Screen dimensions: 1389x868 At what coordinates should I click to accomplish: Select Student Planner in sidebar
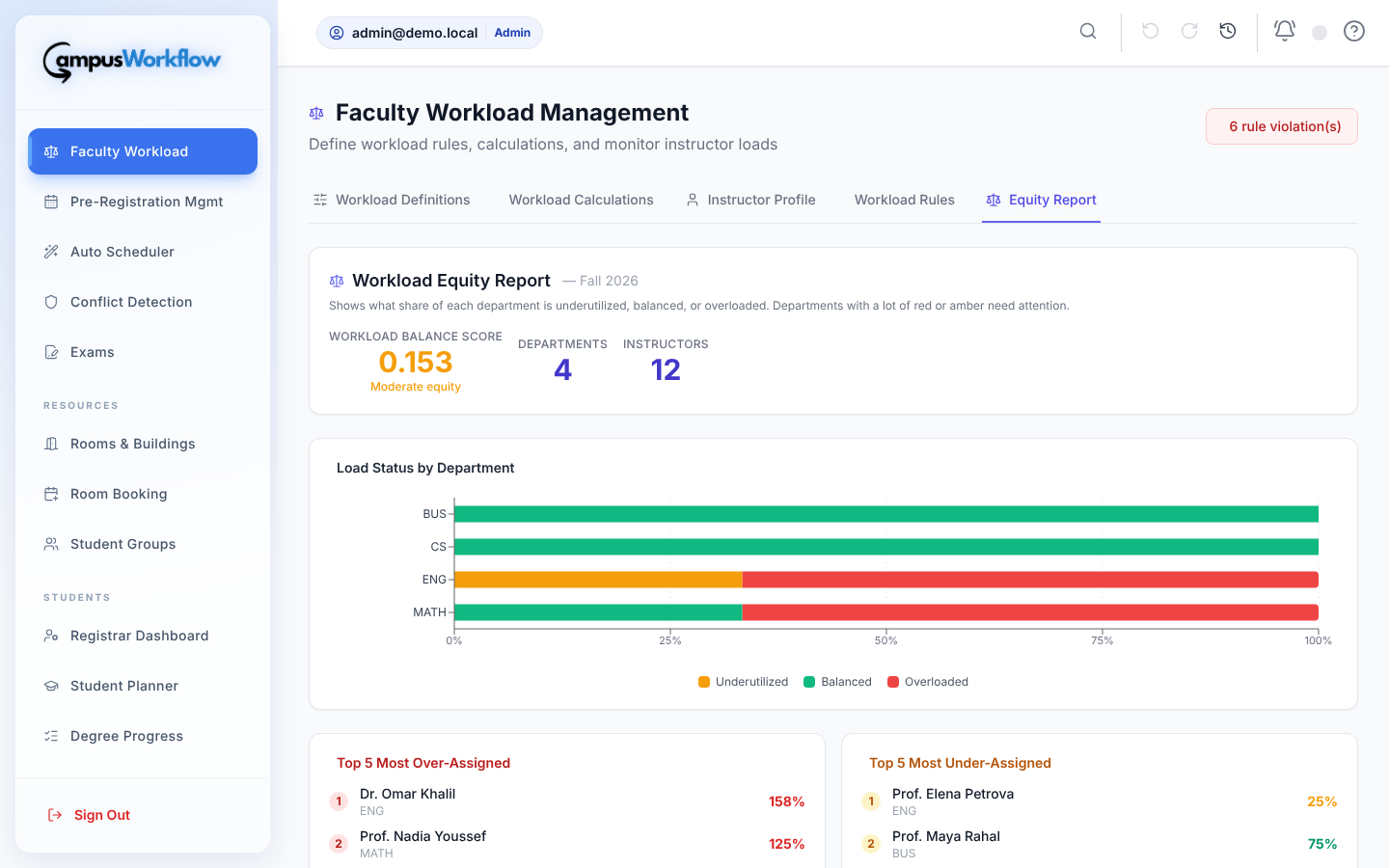click(x=143, y=686)
